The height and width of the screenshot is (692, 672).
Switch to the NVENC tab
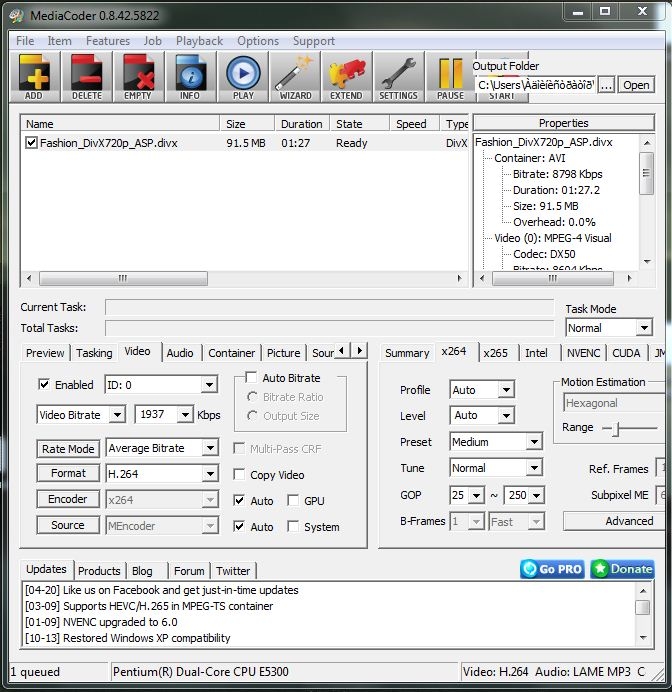pyautogui.click(x=583, y=353)
